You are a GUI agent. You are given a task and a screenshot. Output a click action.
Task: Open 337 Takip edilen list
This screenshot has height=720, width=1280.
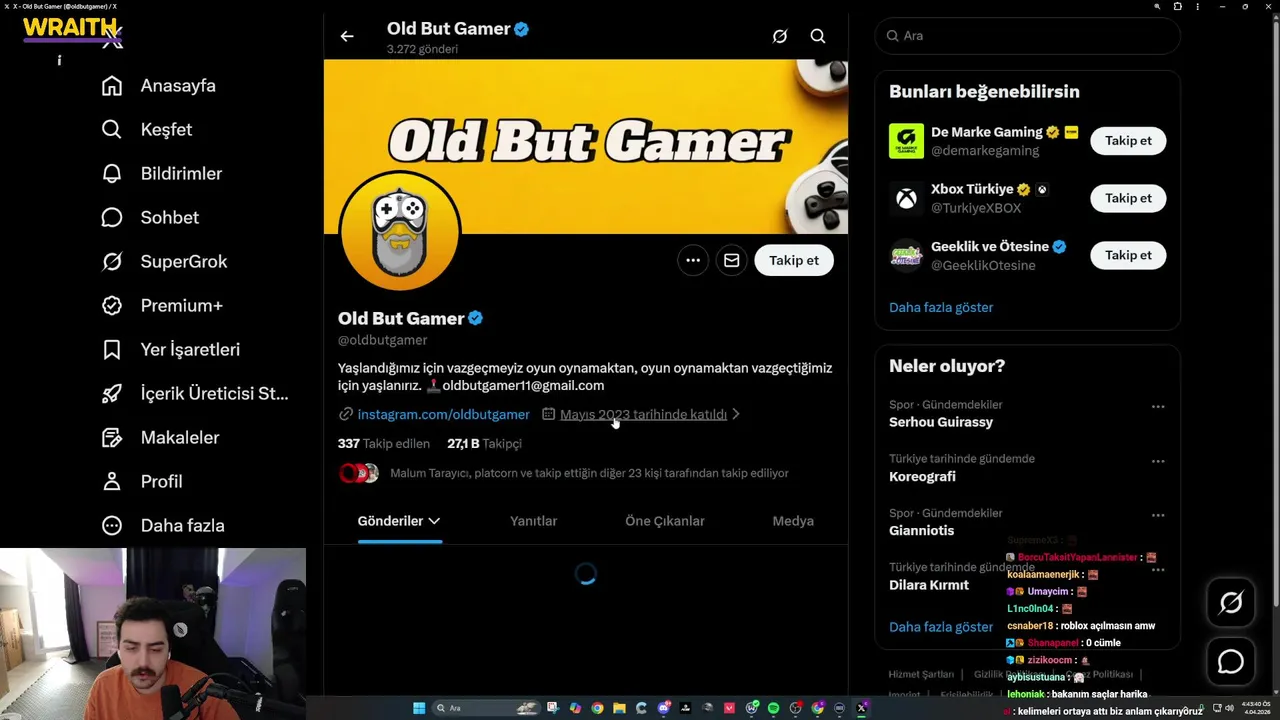[384, 443]
